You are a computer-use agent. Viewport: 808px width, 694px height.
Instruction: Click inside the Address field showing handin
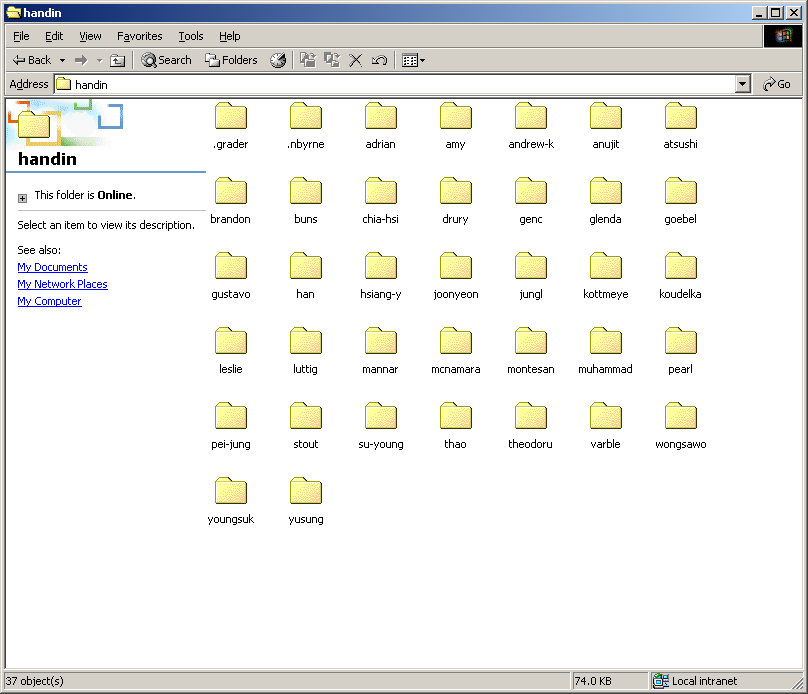tap(400, 85)
